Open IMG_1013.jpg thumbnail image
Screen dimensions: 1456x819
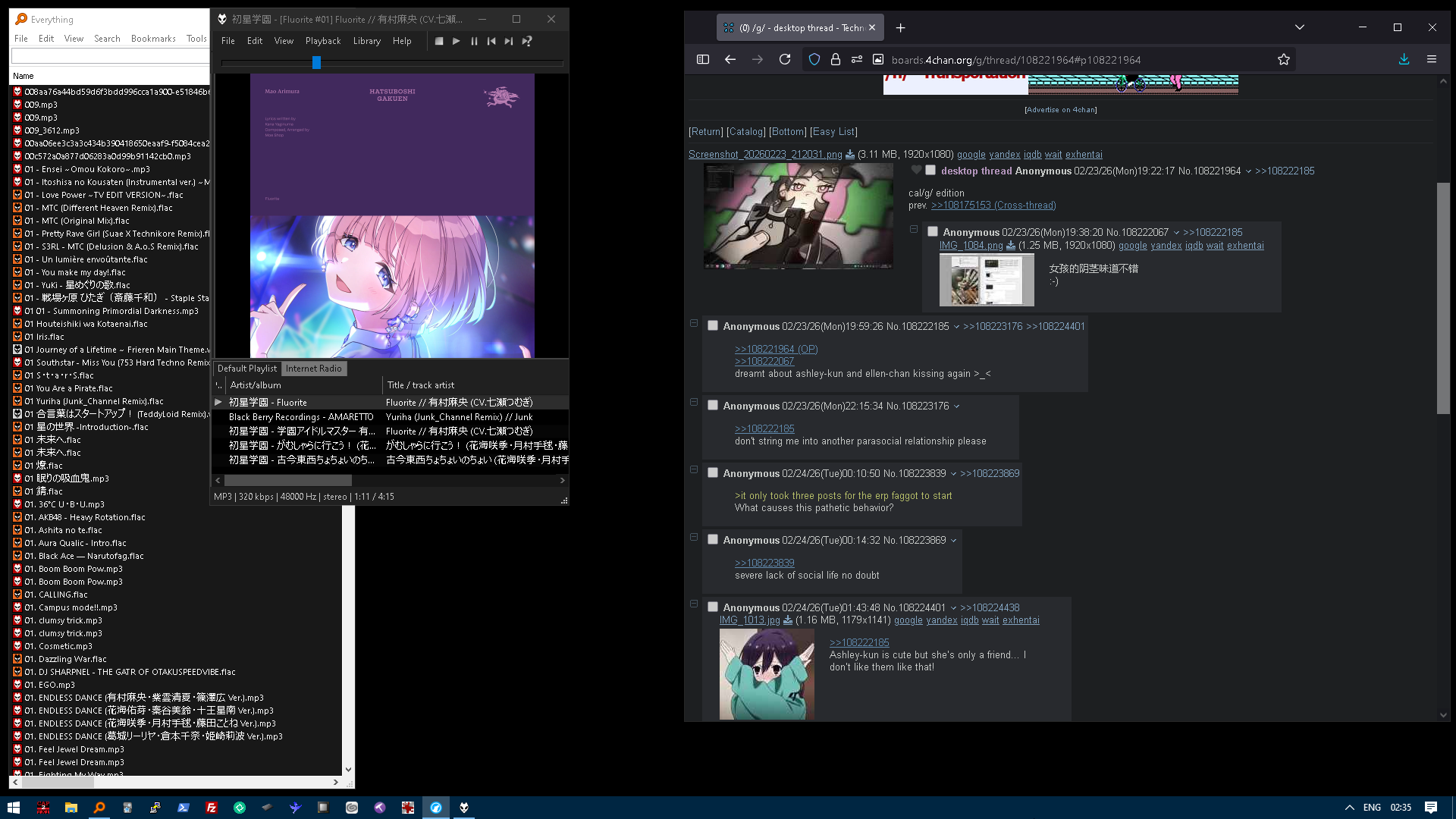[767, 674]
